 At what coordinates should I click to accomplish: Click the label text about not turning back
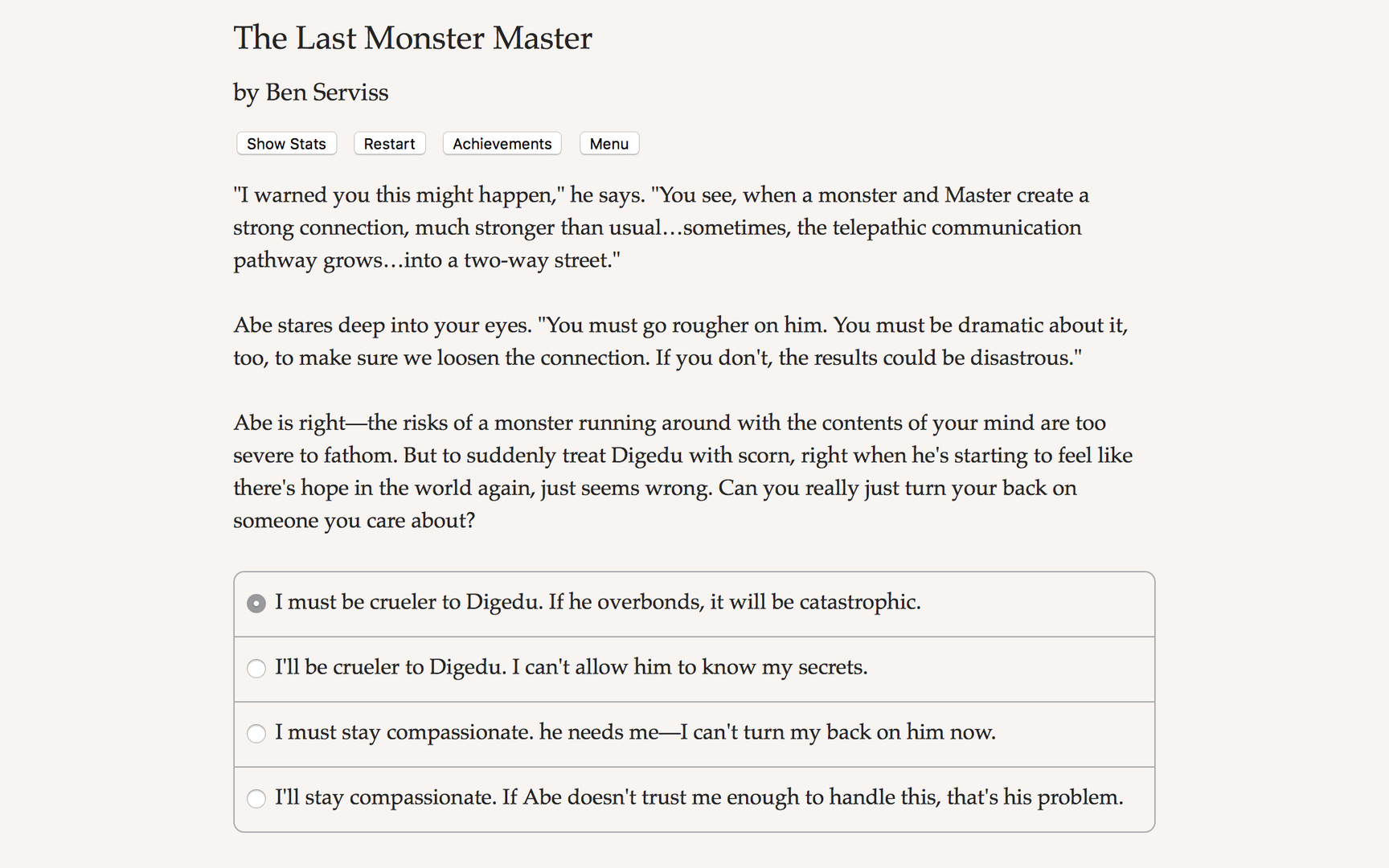pyautogui.click(x=635, y=733)
